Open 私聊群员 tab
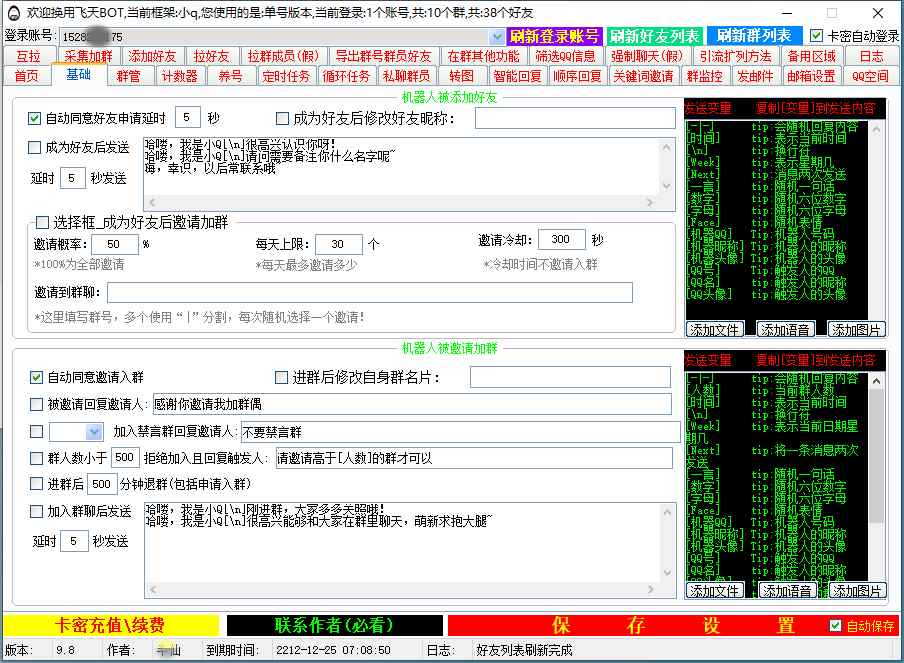Image resolution: width=904 pixels, height=663 pixels. pos(406,76)
